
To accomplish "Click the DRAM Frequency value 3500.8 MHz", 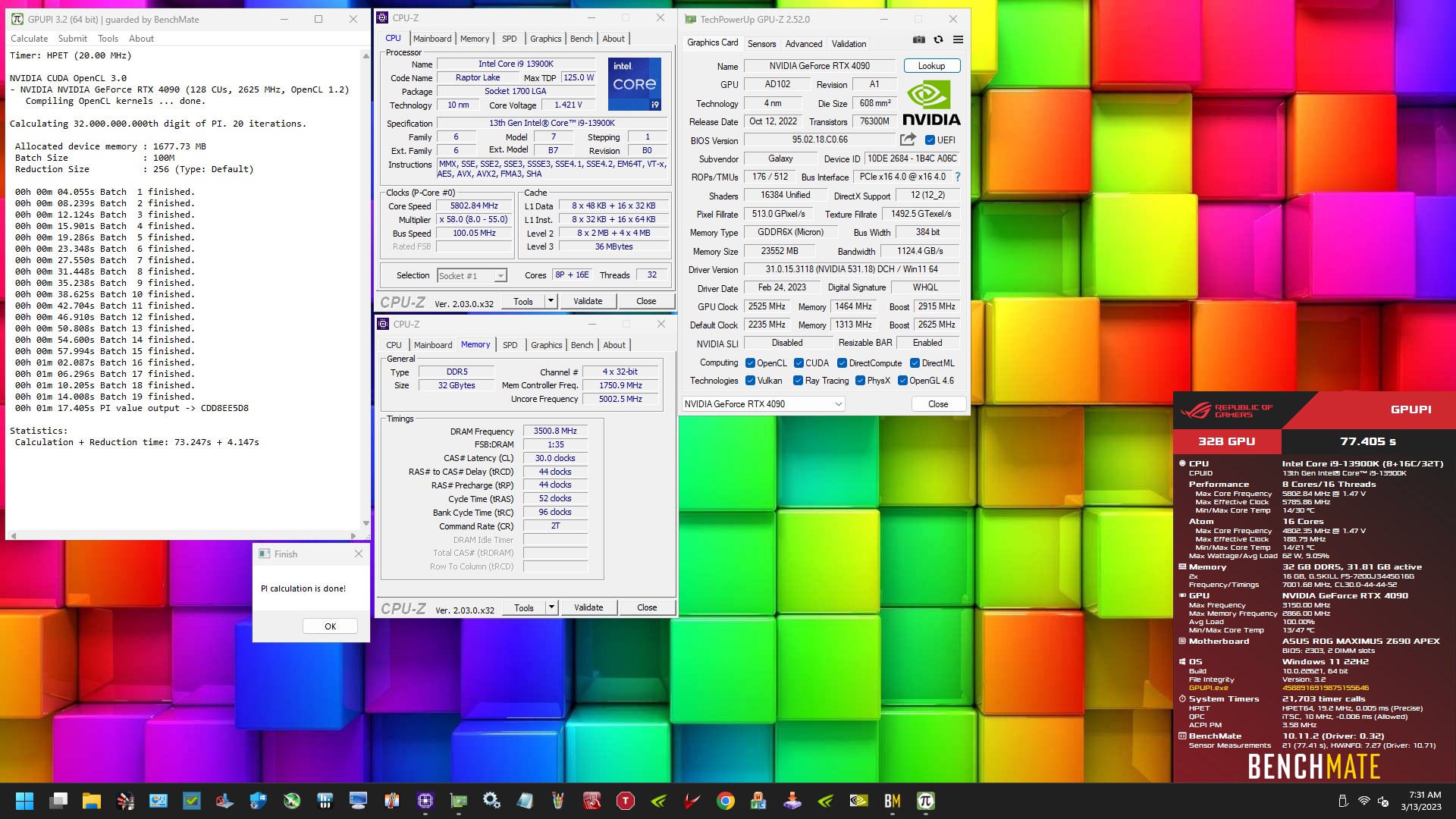I will tap(555, 431).
